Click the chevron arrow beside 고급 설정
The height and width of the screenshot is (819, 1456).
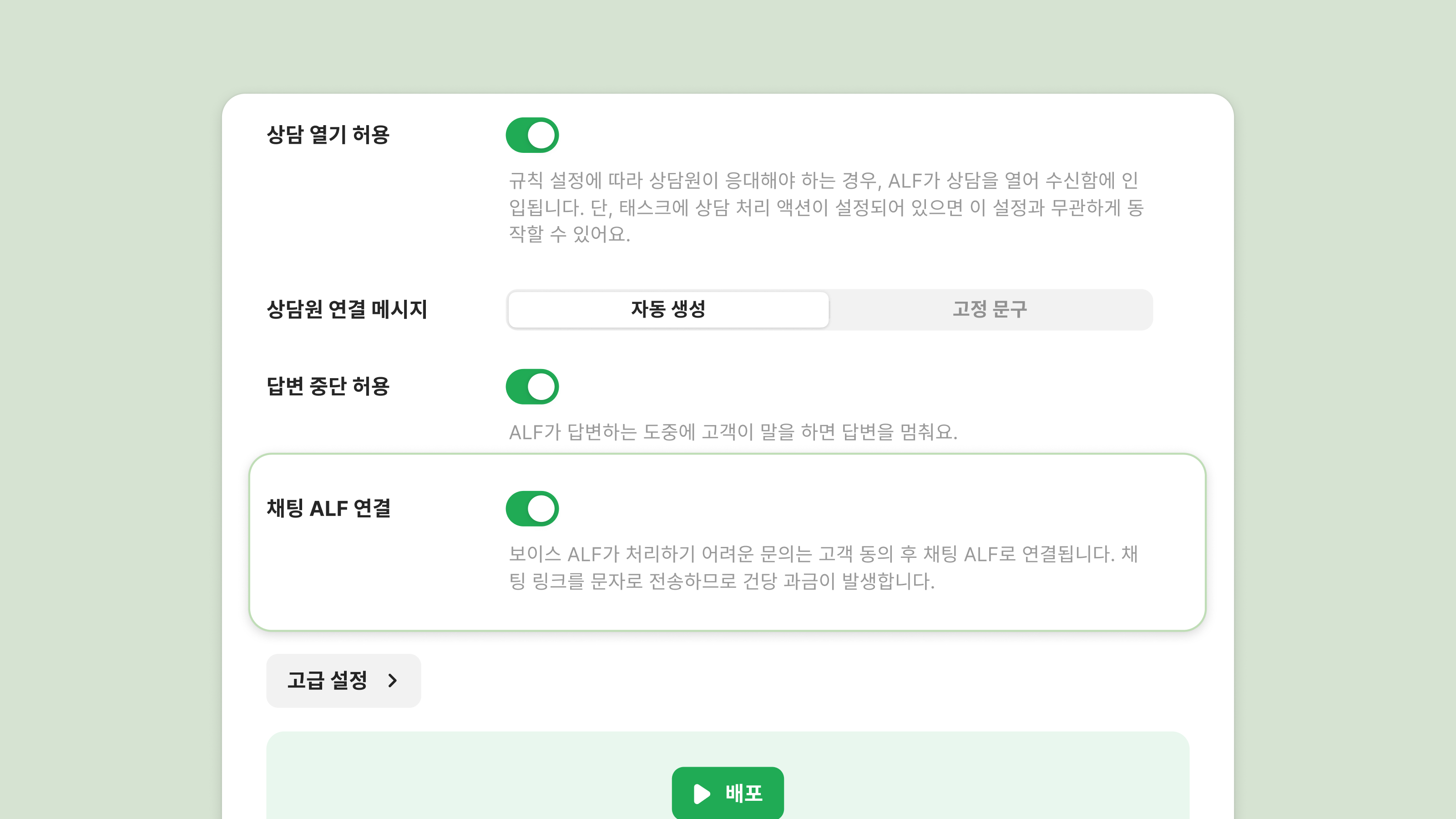pyautogui.click(x=393, y=680)
